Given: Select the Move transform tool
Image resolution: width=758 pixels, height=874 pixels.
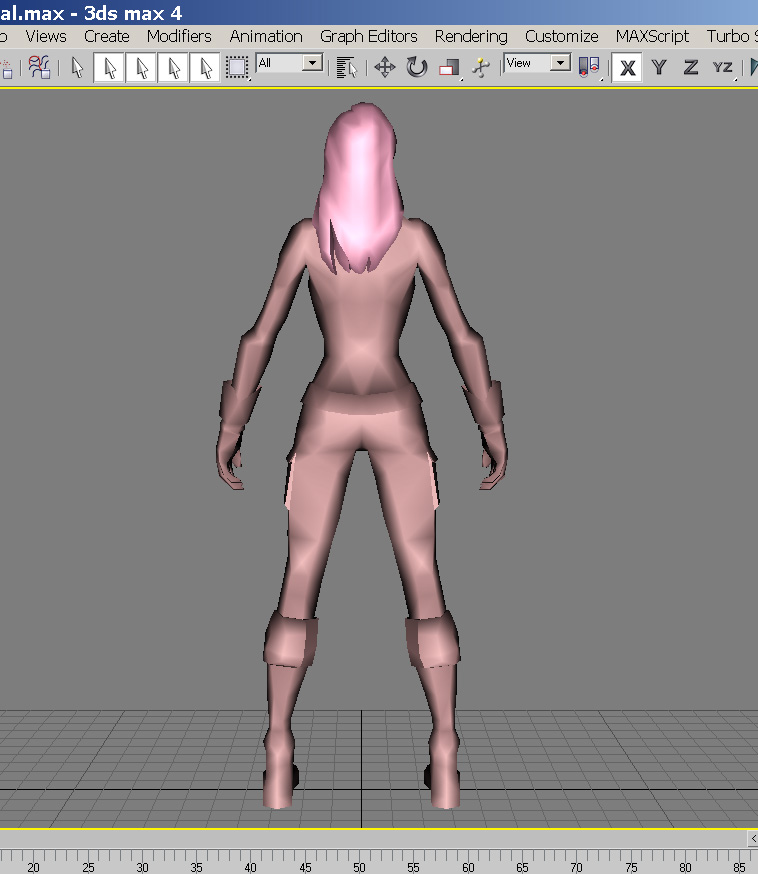Looking at the screenshot, I should [384, 67].
